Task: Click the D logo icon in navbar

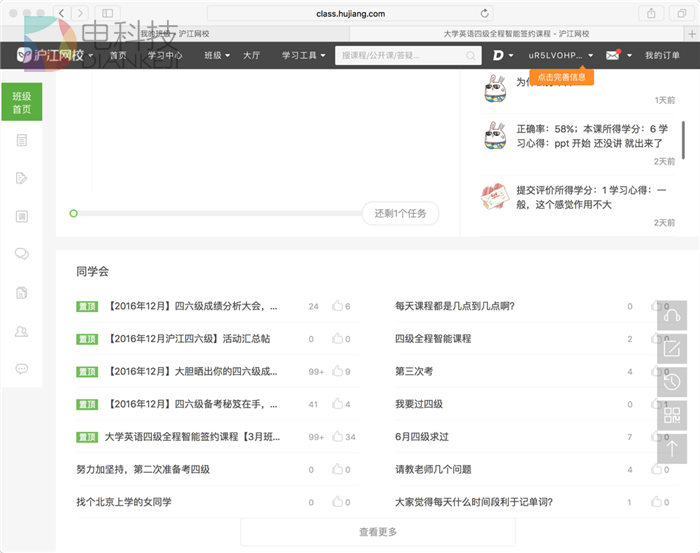Action: click(x=498, y=55)
